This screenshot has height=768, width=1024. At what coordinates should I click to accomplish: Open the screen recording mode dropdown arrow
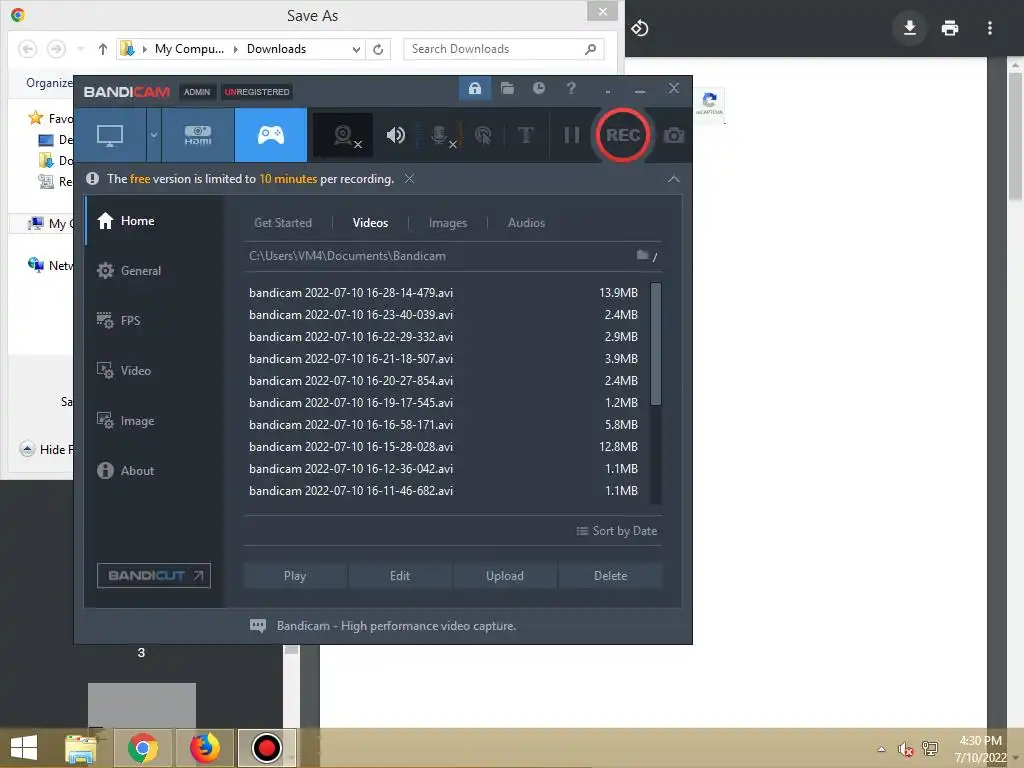[153, 135]
